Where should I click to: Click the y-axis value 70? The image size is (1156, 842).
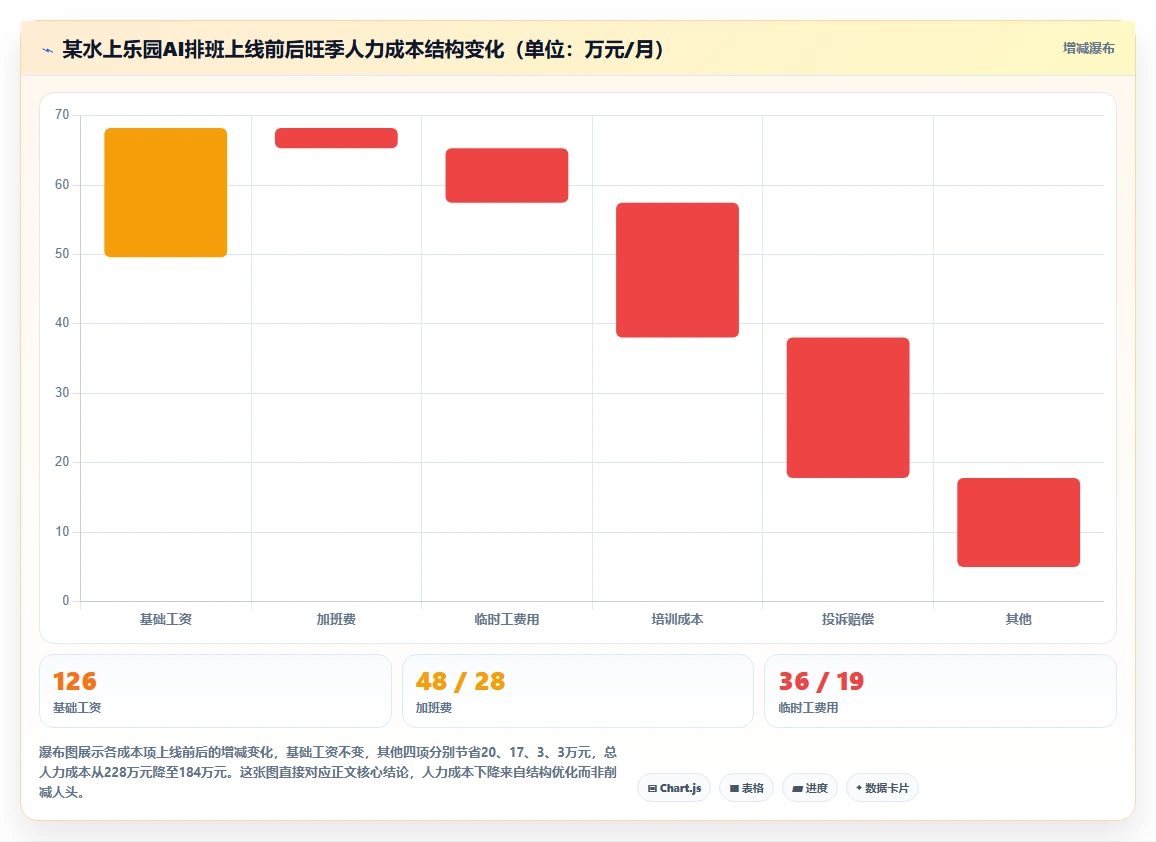pyautogui.click(x=62, y=114)
